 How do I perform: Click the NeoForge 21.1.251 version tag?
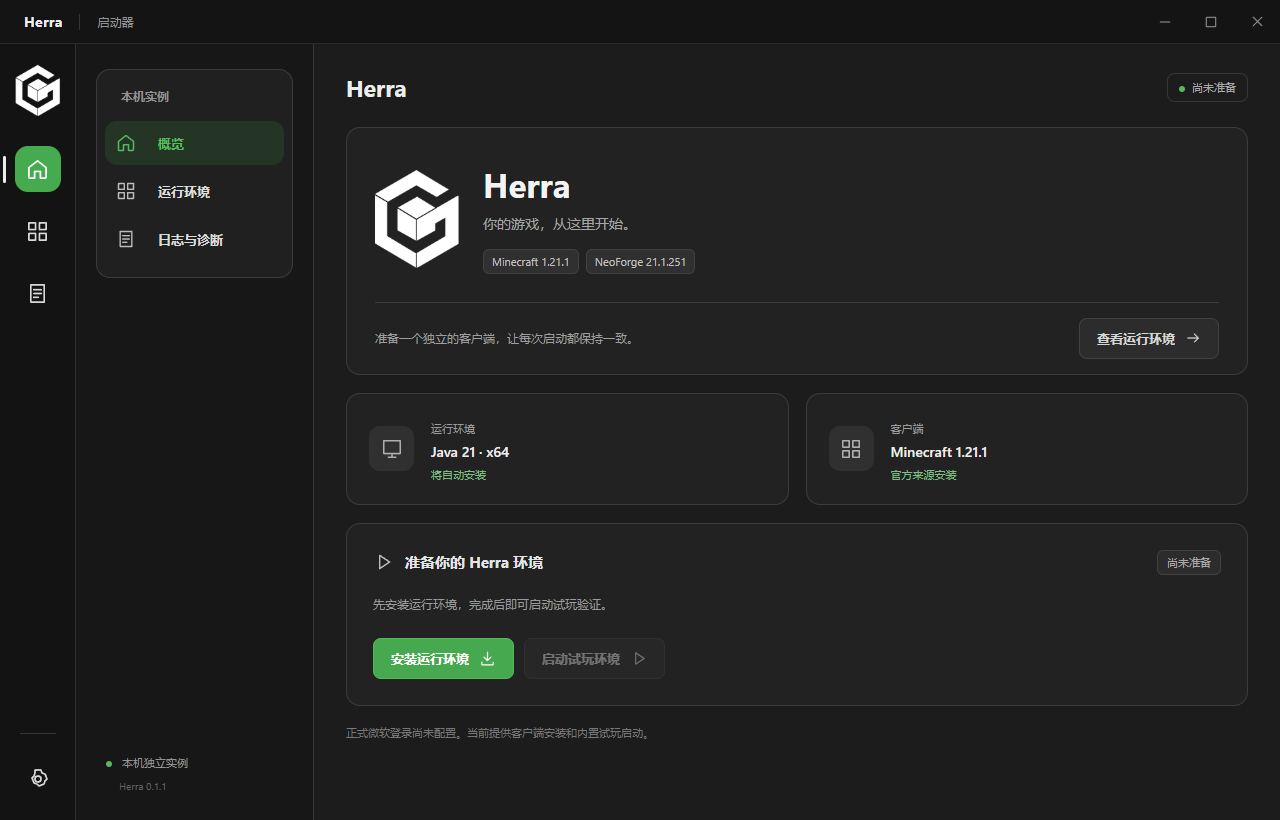[x=640, y=262]
